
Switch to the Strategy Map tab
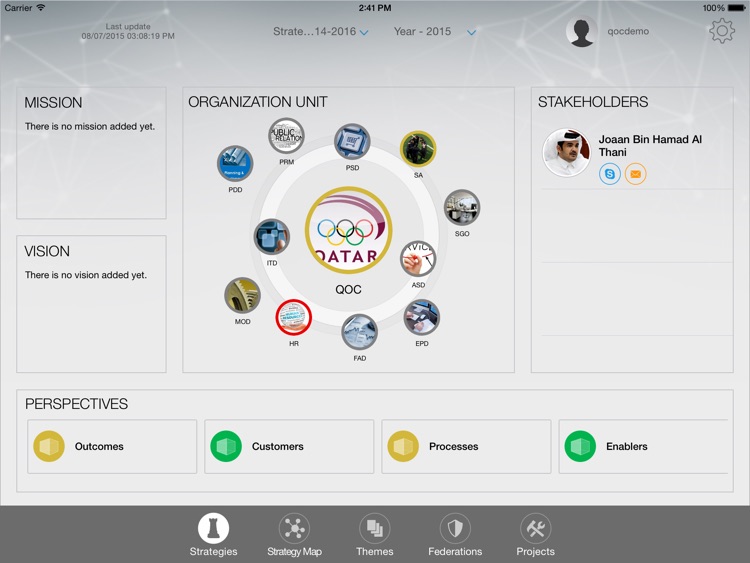click(x=294, y=535)
